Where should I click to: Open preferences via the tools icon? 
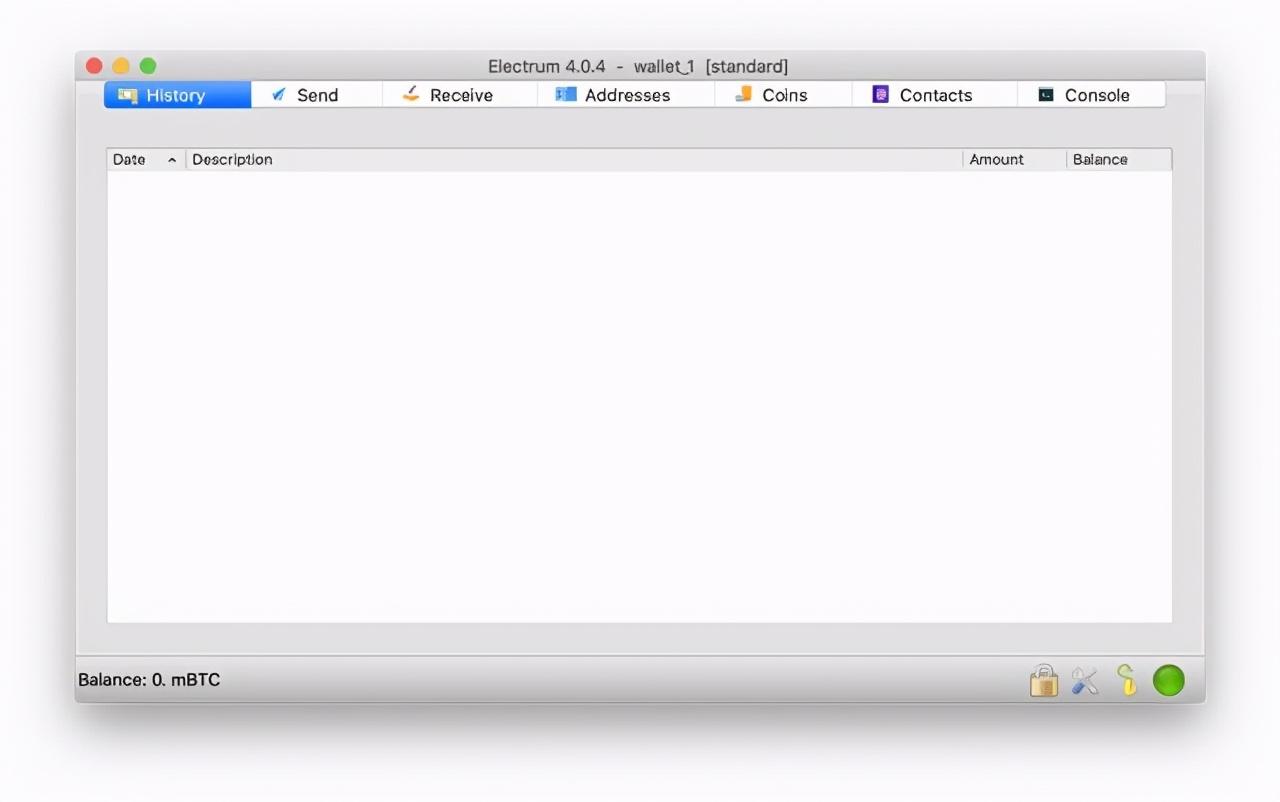coord(1085,681)
